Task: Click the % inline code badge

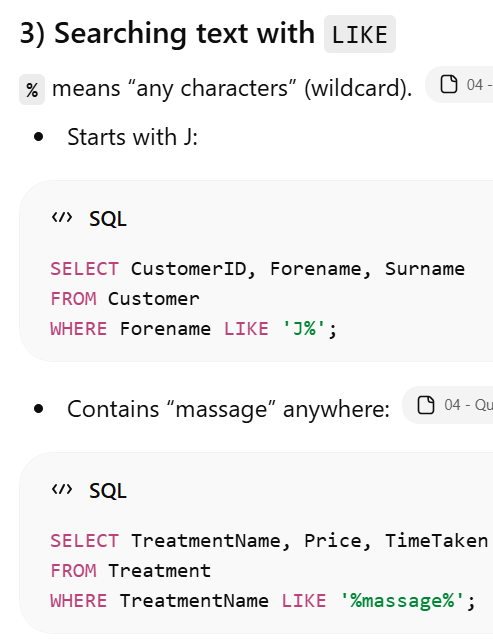Action: pyautogui.click(x=32, y=89)
